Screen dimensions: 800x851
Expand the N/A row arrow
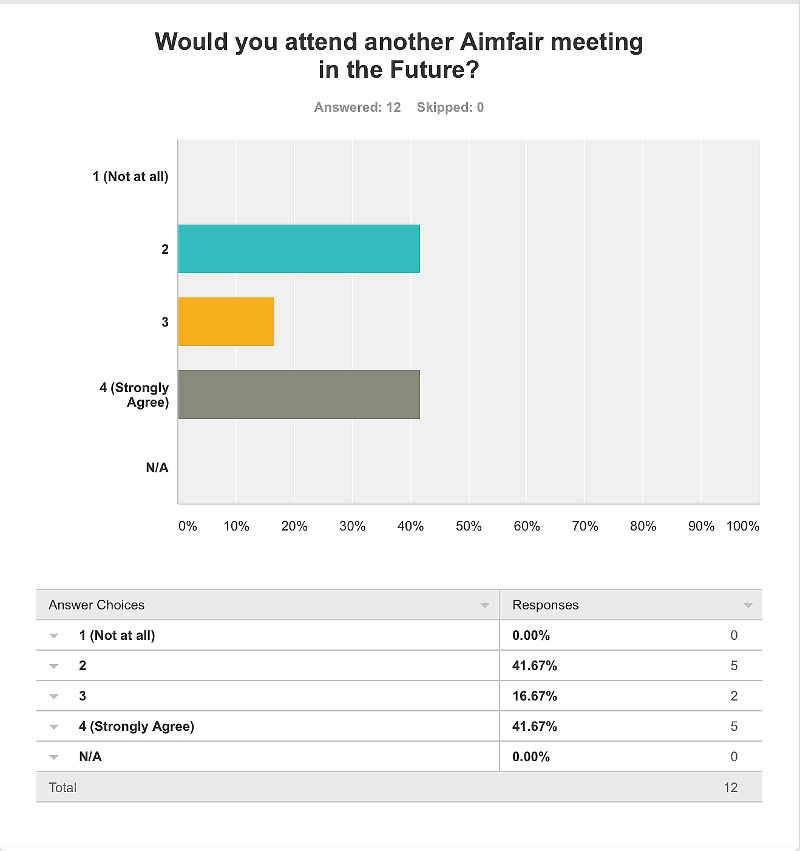point(55,757)
